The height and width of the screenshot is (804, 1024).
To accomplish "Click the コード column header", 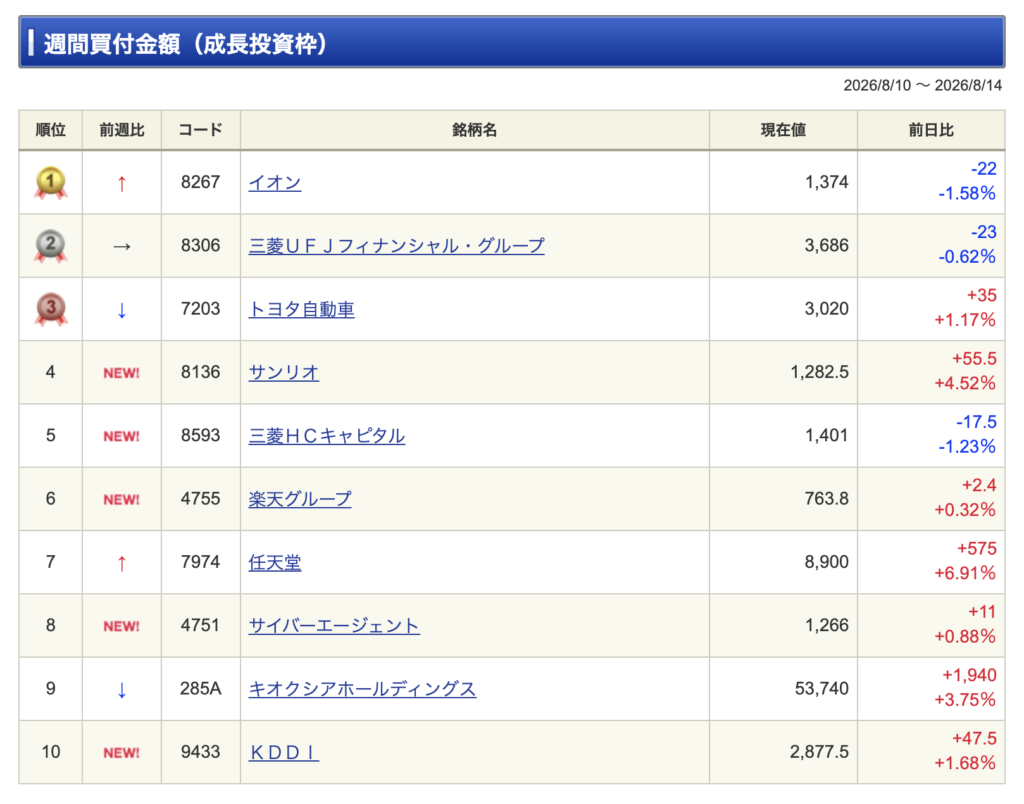I will (x=200, y=130).
